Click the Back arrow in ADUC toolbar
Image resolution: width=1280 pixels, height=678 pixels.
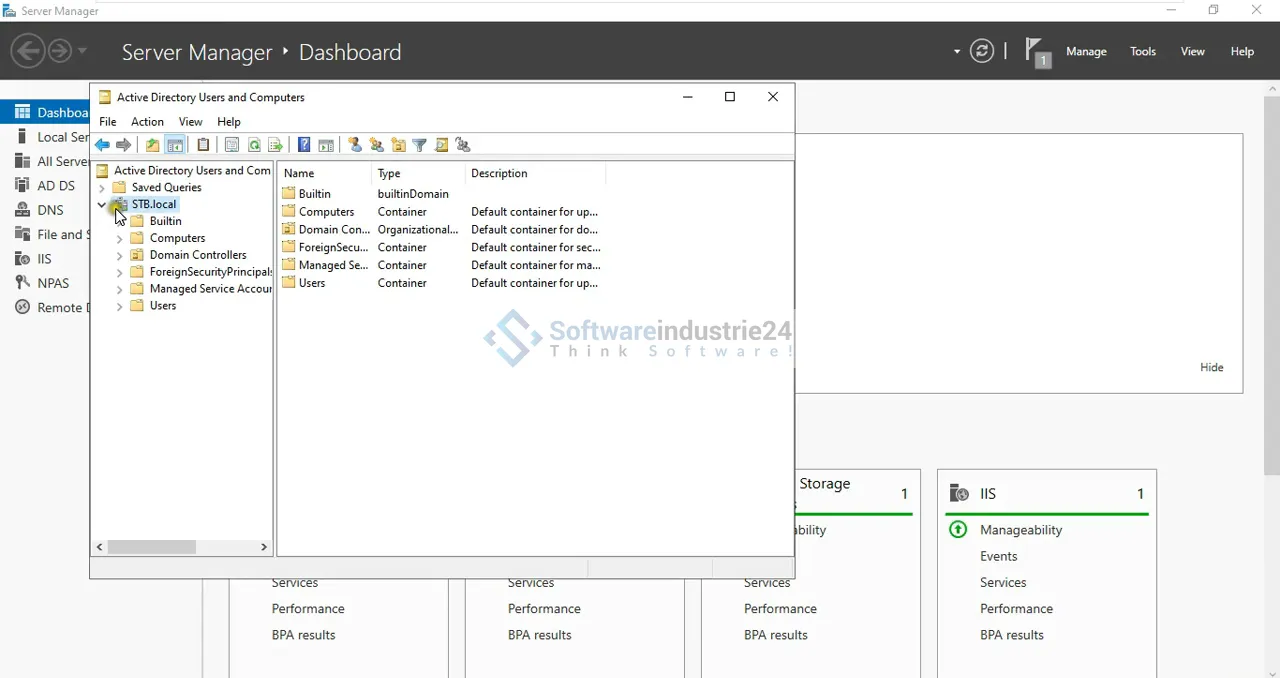[102, 145]
